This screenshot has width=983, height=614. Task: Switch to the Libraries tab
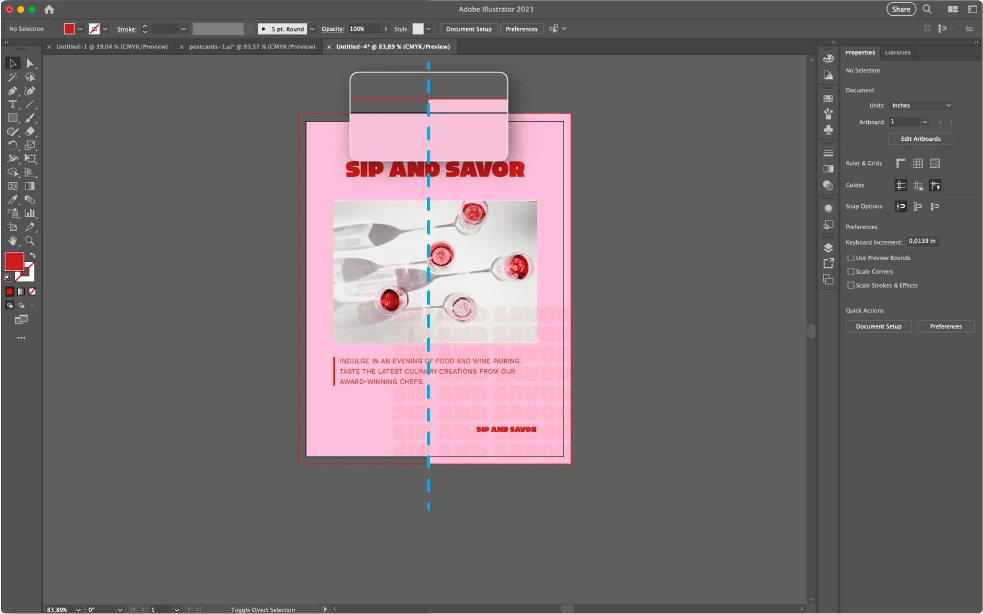(x=898, y=52)
